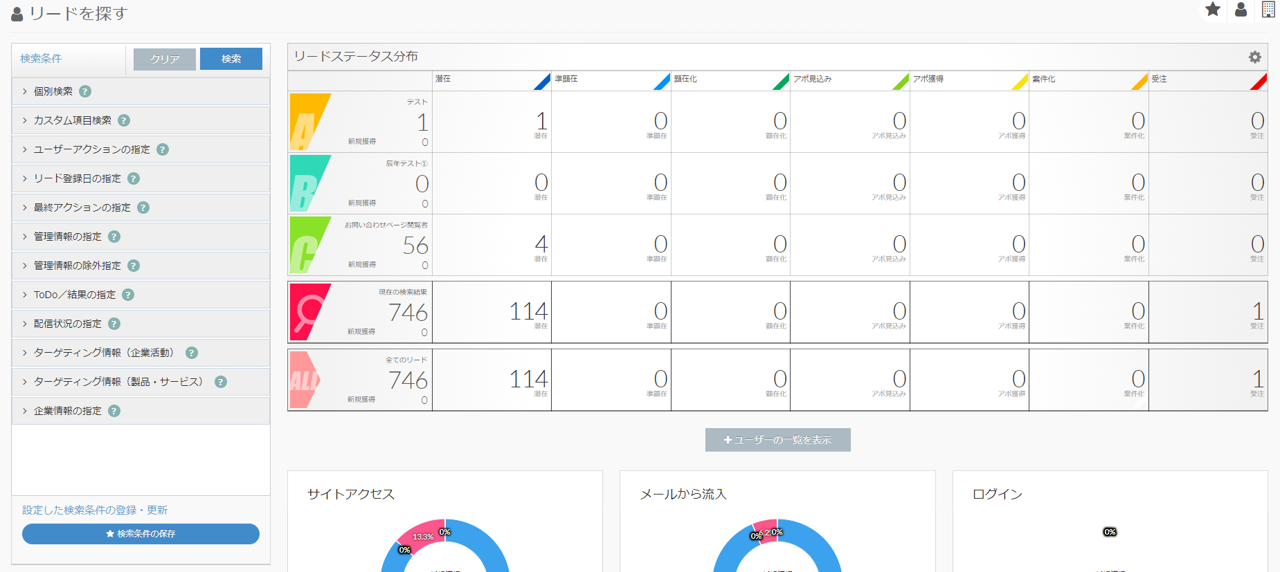Click help icon beside 配信状況の指定
The width and height of the screenshot is (1280, 572).
point(114,324)
